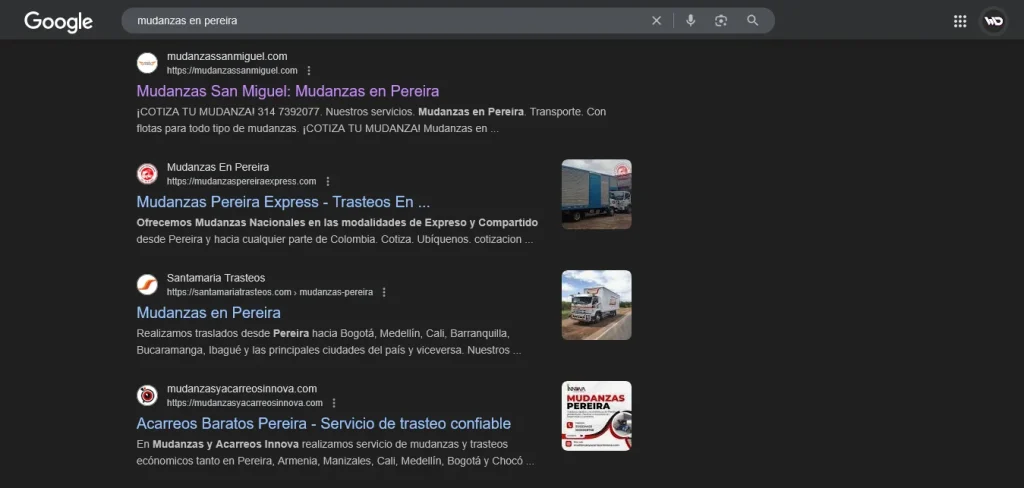This screenshot has height=488, width=1024.
Task: Click the site name 'Mudanzas En Pereira'
Action: click(217, 167)
